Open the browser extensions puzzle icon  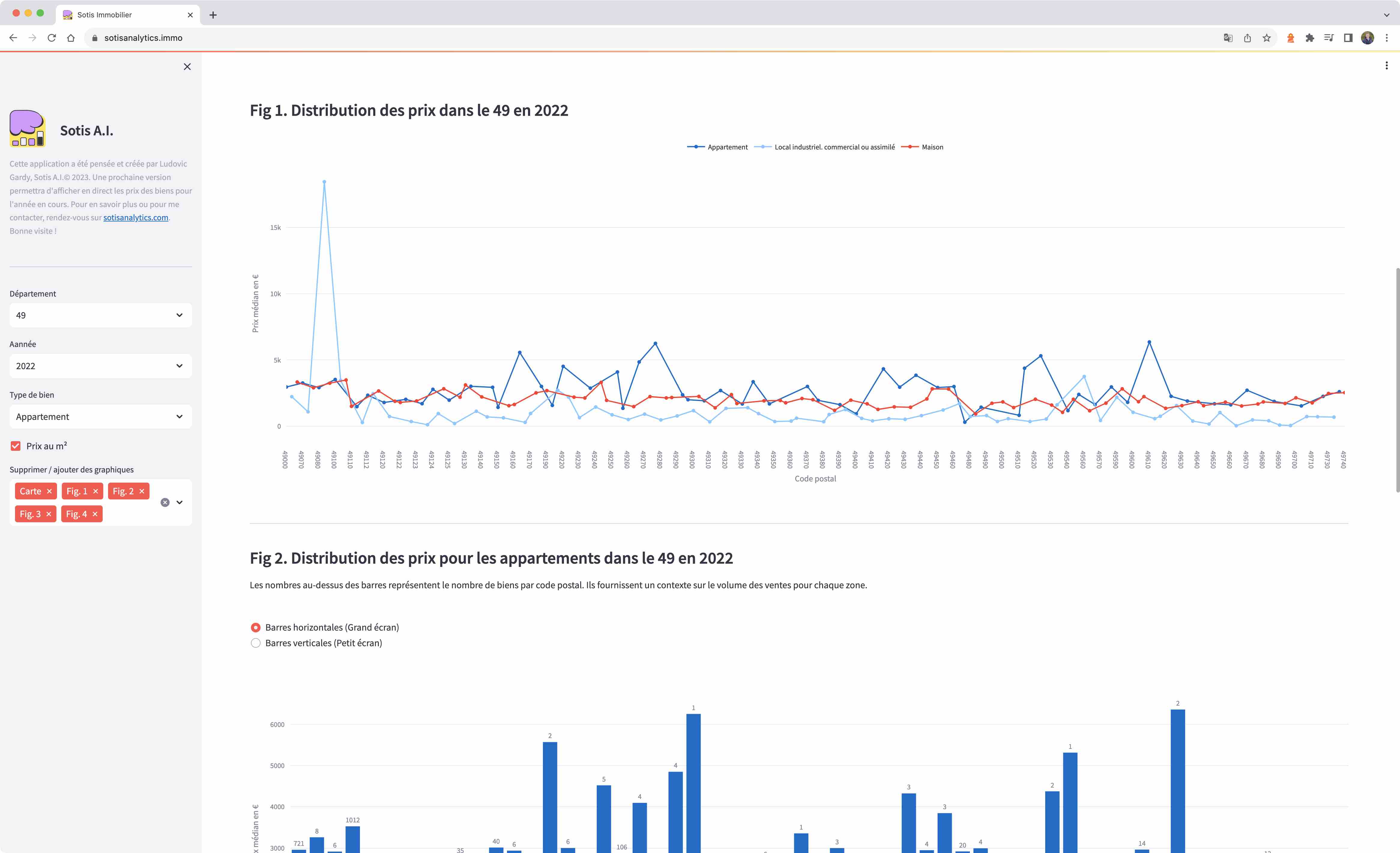click(x=1309, y=38)
